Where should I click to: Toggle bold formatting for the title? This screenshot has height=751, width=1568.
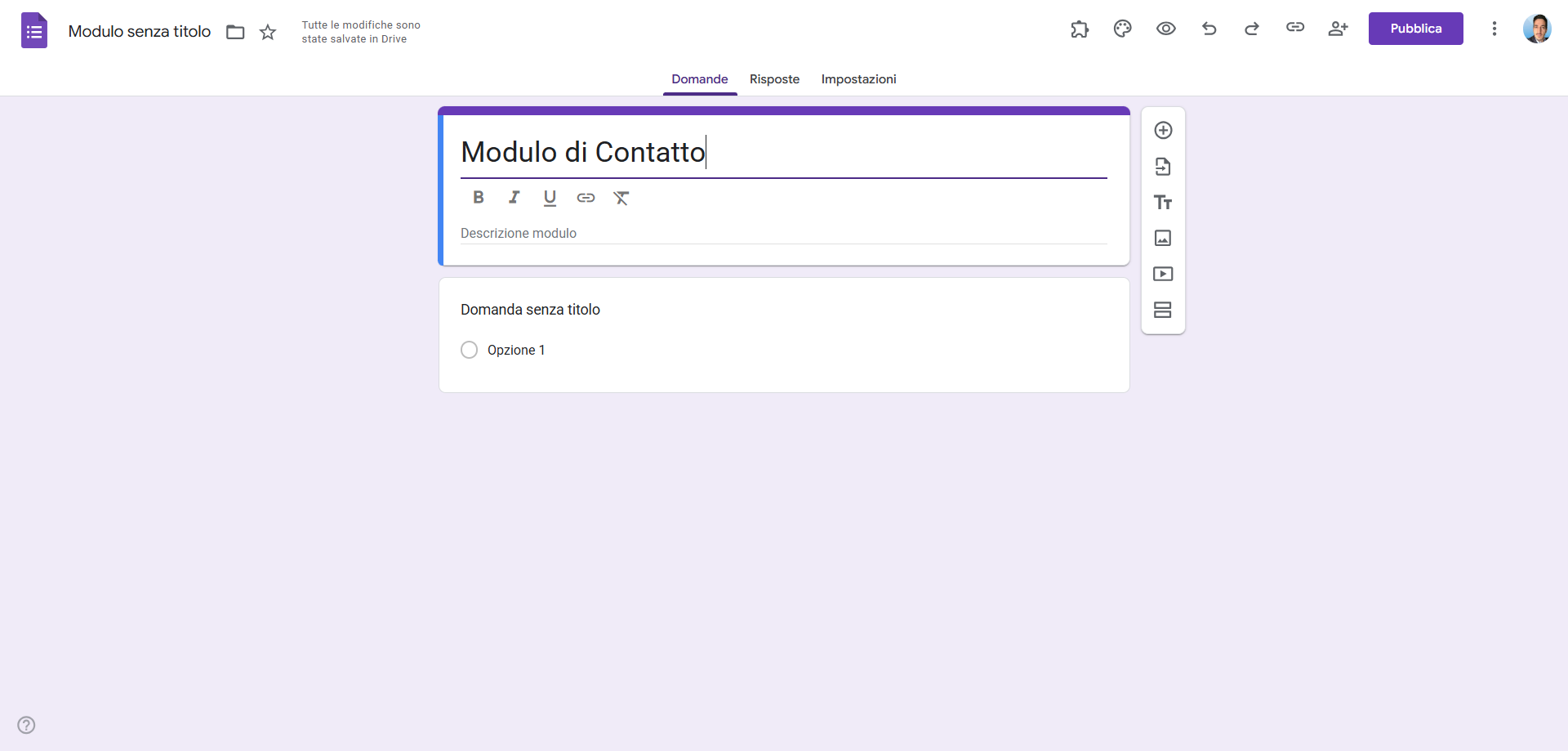pyautogui.click(x=479, y=197)
